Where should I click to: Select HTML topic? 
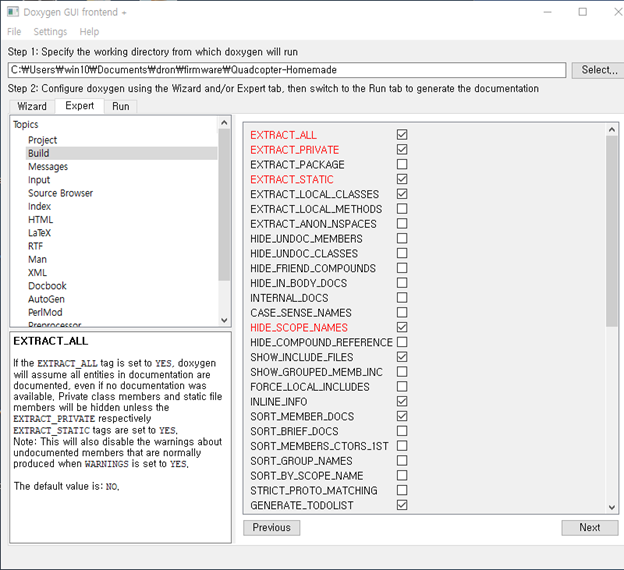[x=40, y=220]
